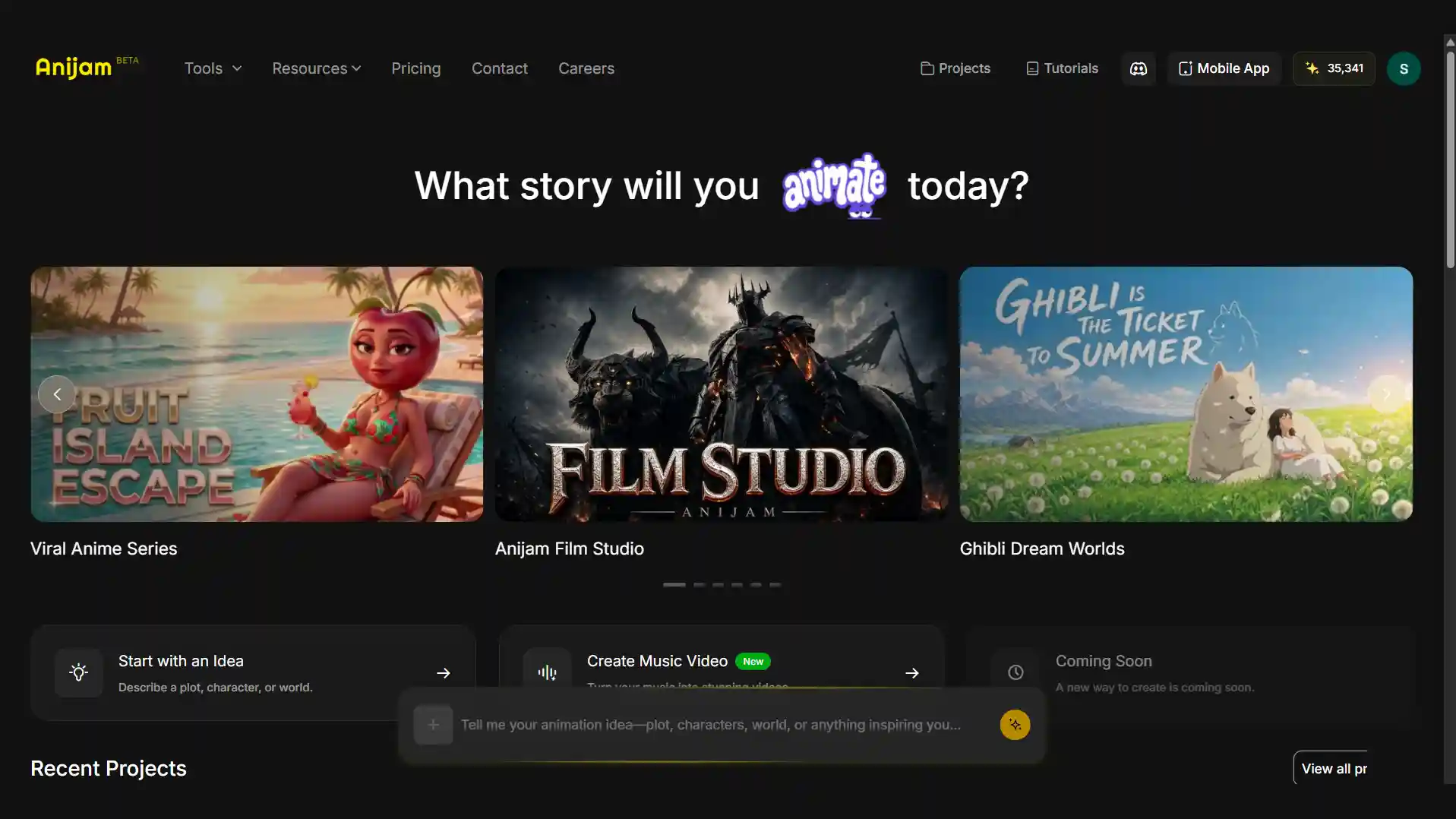Select the first carousel page indicator
Screen dimensions: 1456x819
point(674,584)
